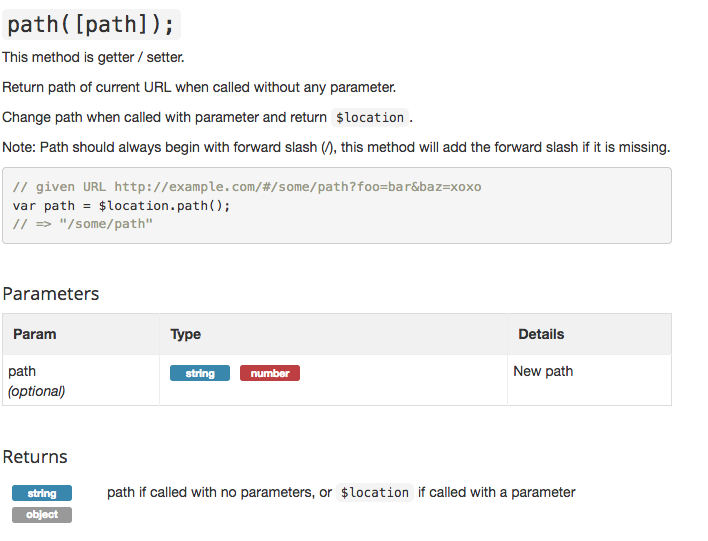Click the Returns section heading
Viewport: 708px width, 541px height.
click(35, 457)
